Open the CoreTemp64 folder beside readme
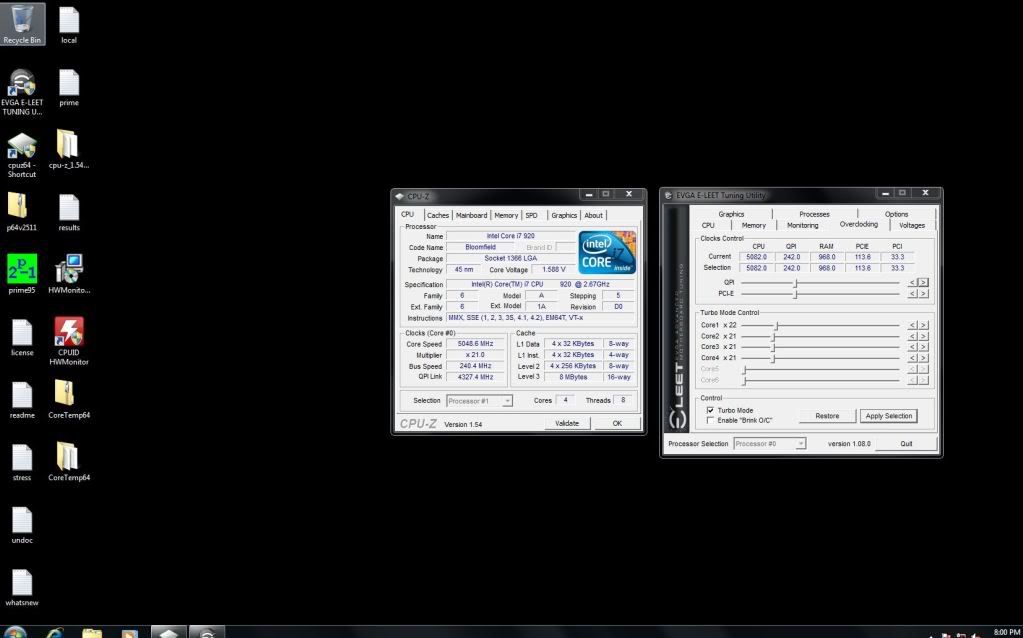This screenshot has width=1023, height=638. pos(69,399)
